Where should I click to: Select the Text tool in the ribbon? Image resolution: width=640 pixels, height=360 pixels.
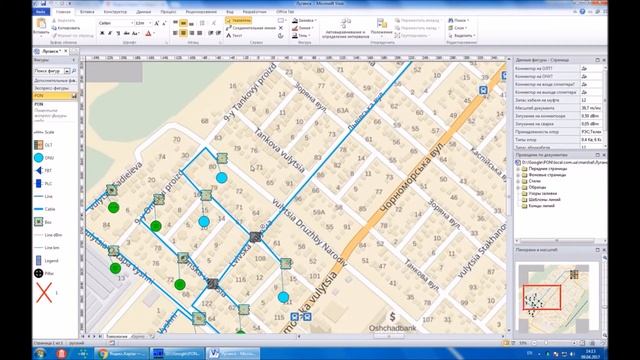234,36
